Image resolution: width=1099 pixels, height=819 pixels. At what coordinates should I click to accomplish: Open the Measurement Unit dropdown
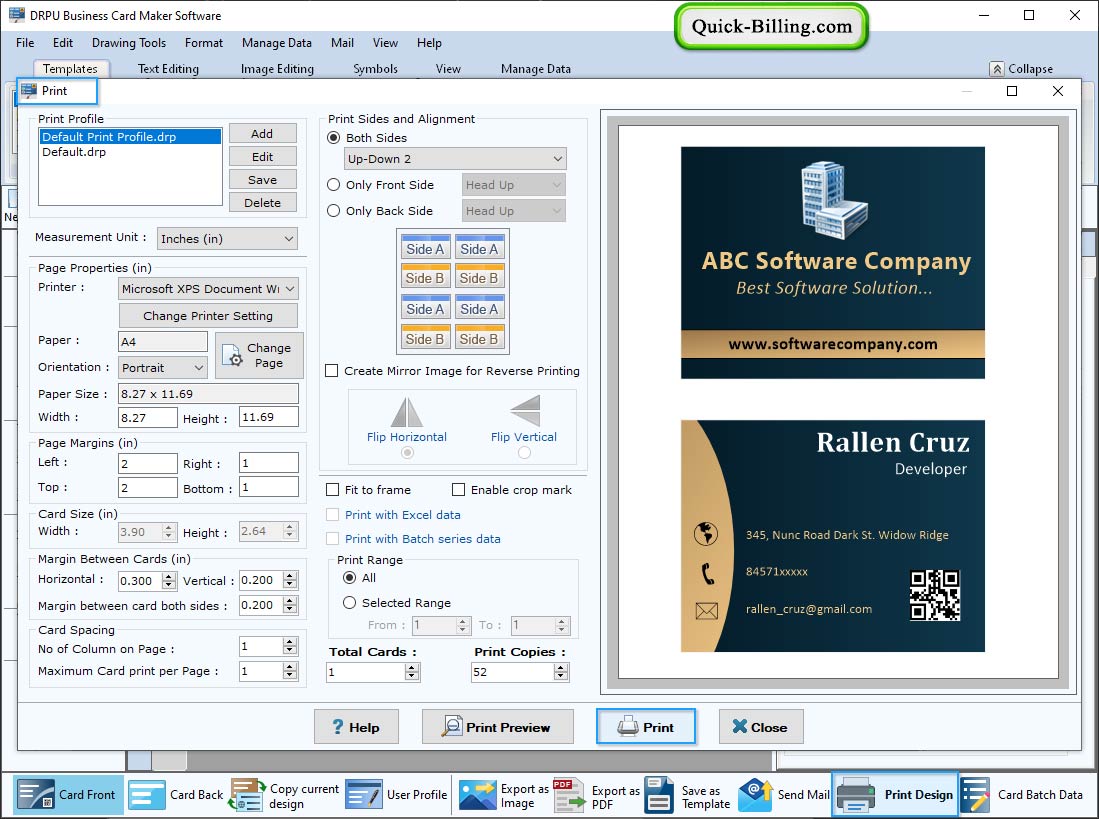[x=227, y=239]
